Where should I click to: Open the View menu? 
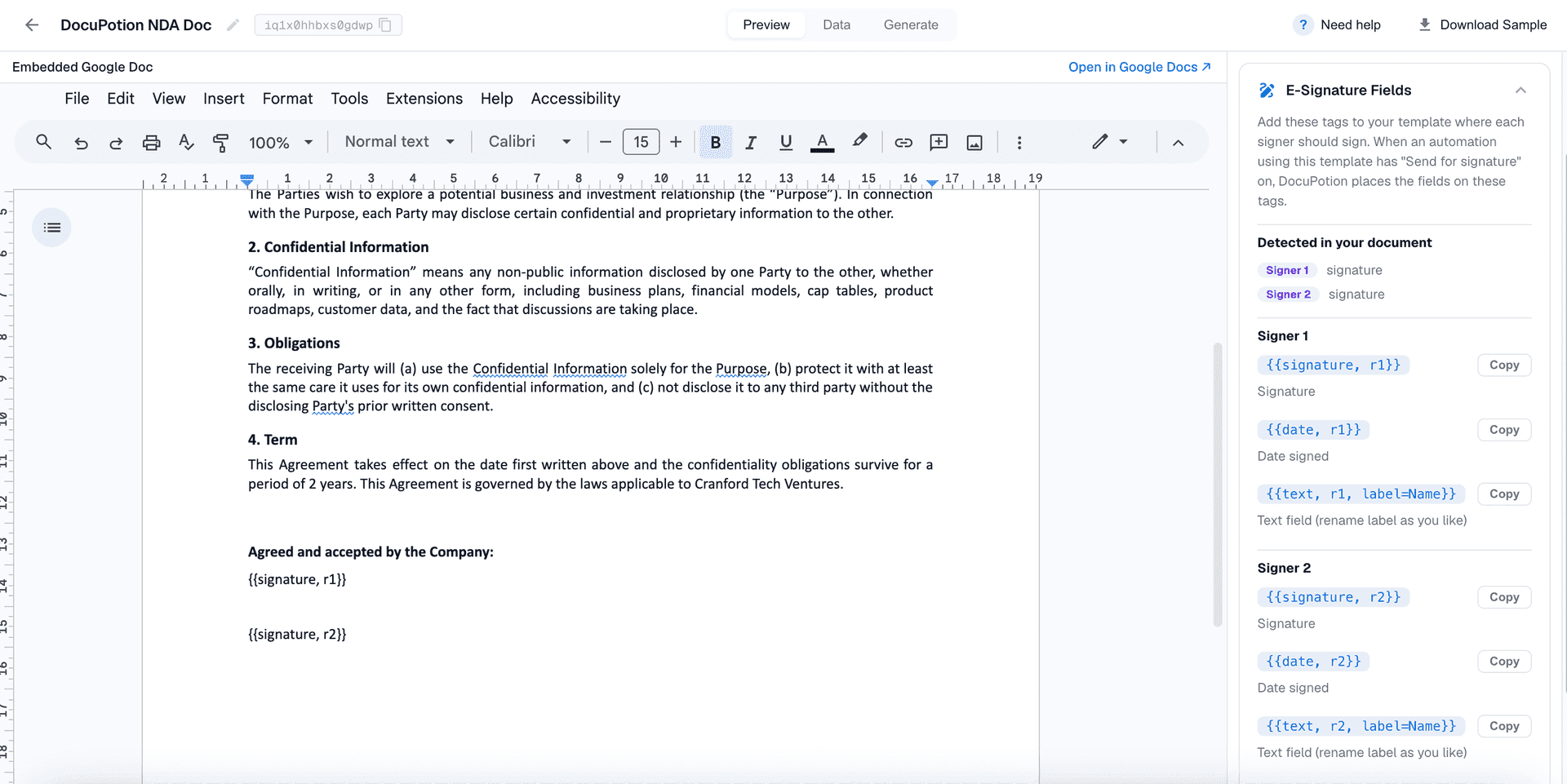pos(169,99)
